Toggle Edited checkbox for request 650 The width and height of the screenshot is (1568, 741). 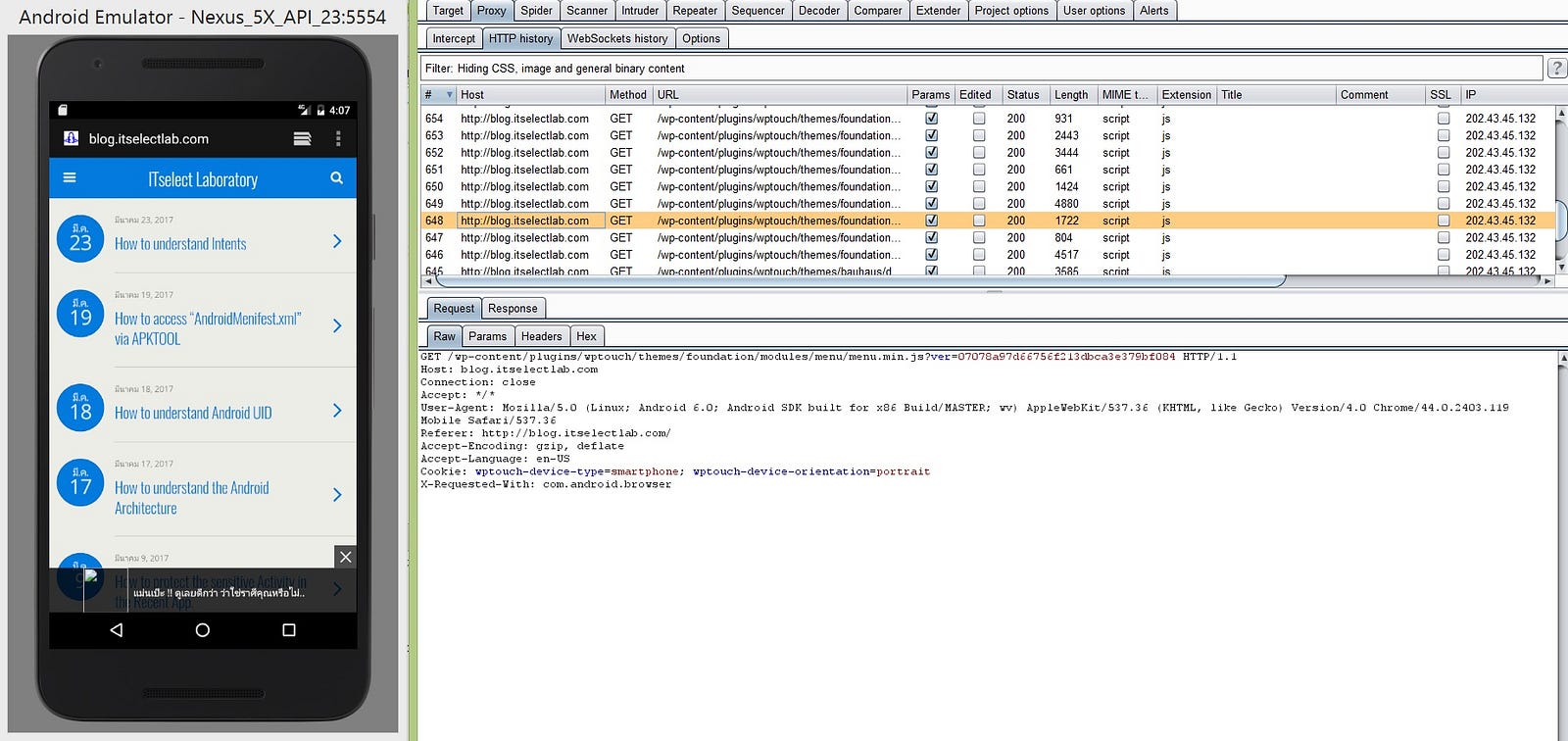pos(979,186)
